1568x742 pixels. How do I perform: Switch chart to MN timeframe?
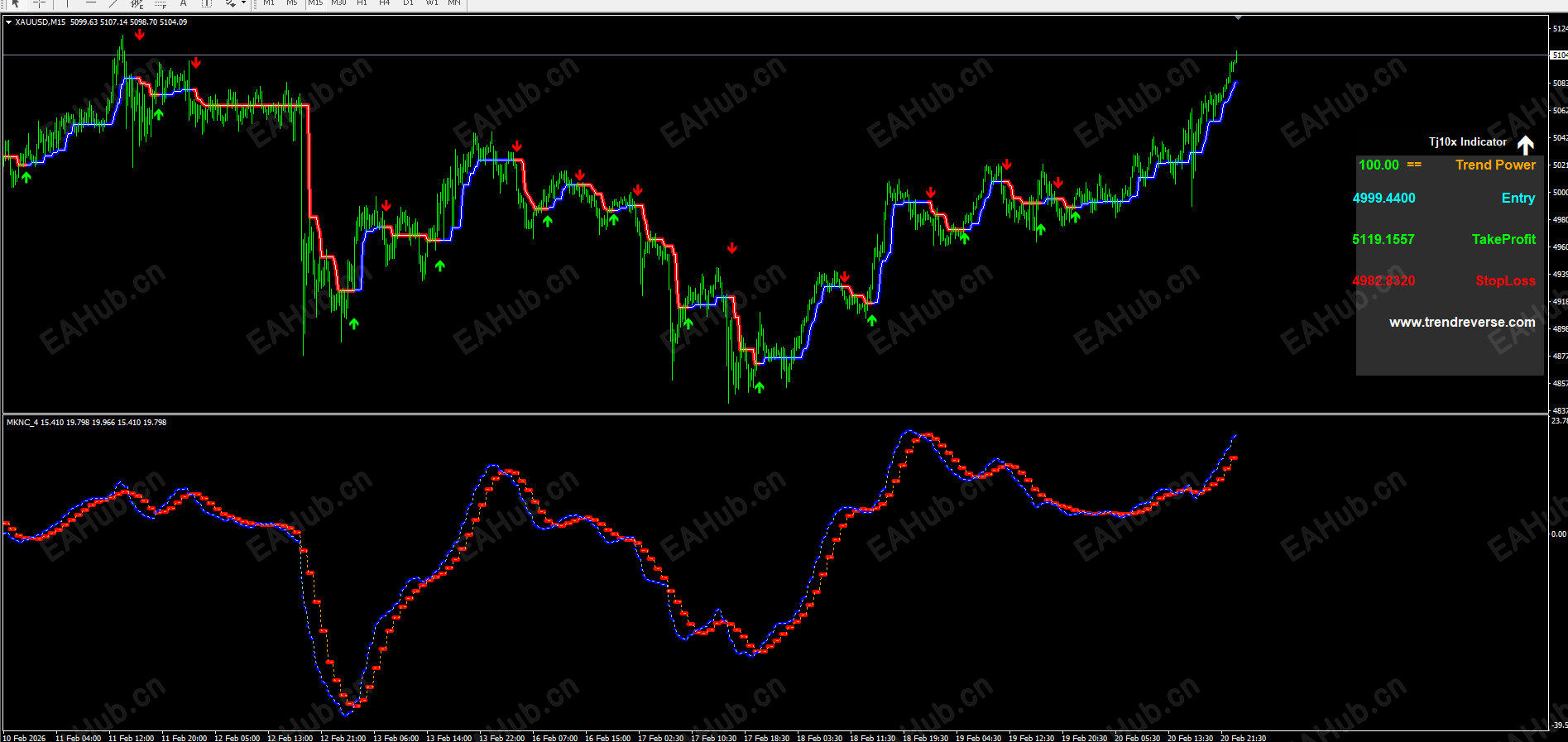point(454,3)
